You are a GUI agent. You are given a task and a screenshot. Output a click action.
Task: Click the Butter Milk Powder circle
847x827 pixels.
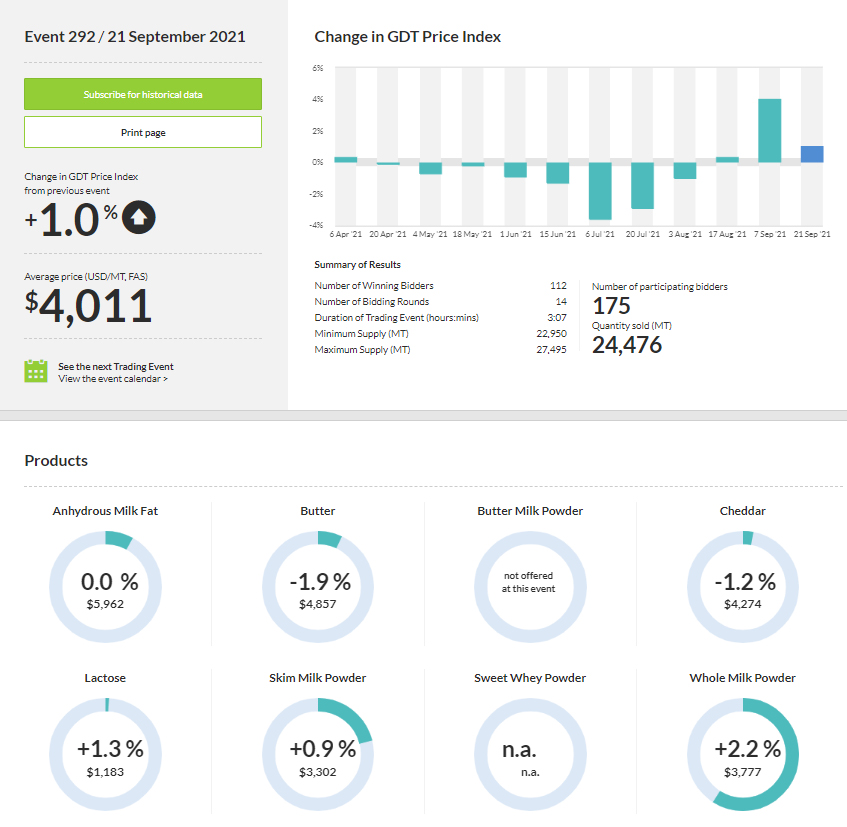(x=530, y=587)
